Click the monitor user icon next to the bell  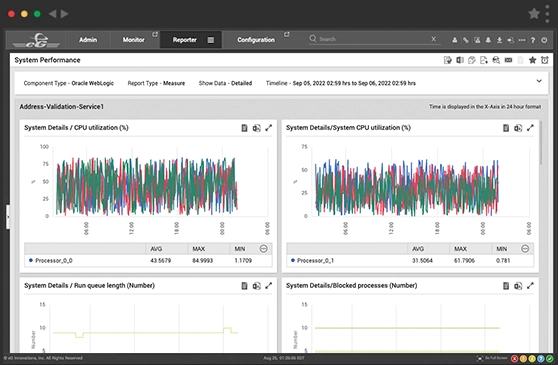pos(477,40)
